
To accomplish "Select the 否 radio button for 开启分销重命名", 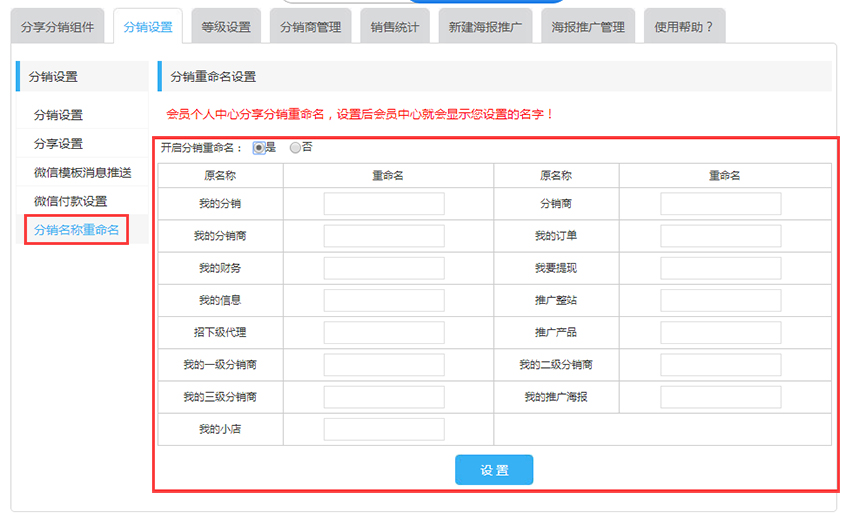I will (295, 148).
